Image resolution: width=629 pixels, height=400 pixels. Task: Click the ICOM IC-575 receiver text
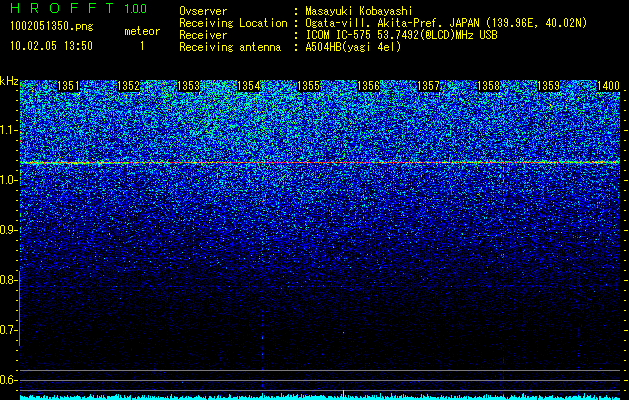402,35
